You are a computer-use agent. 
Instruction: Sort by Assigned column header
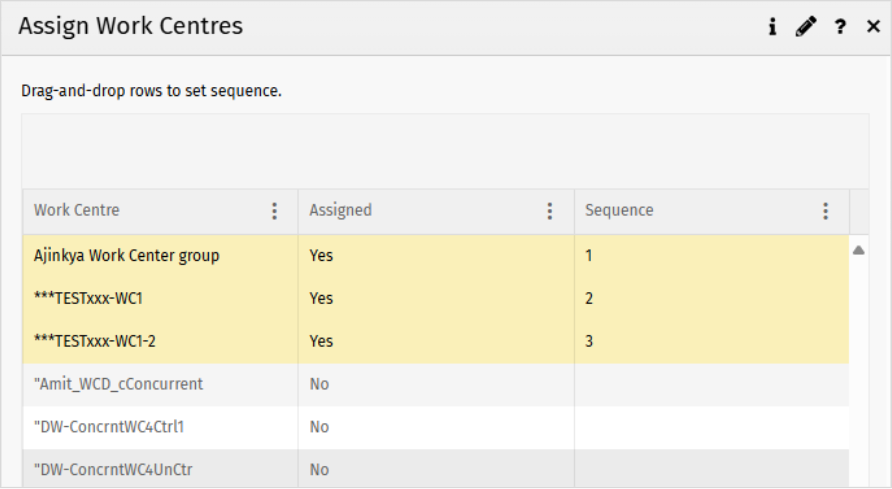[341, 211]
